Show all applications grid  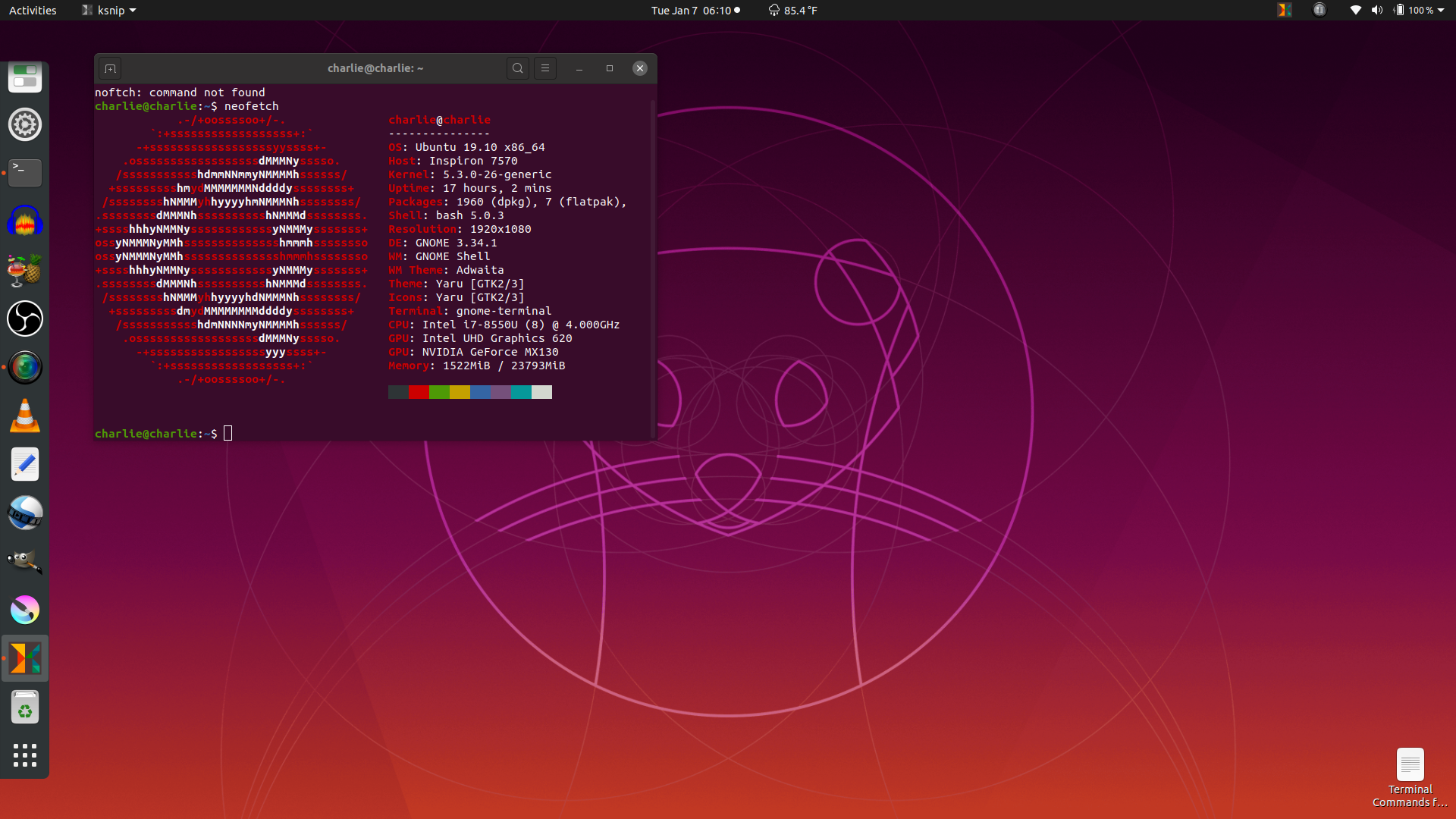pyautogui.click(x=25, y=755)
